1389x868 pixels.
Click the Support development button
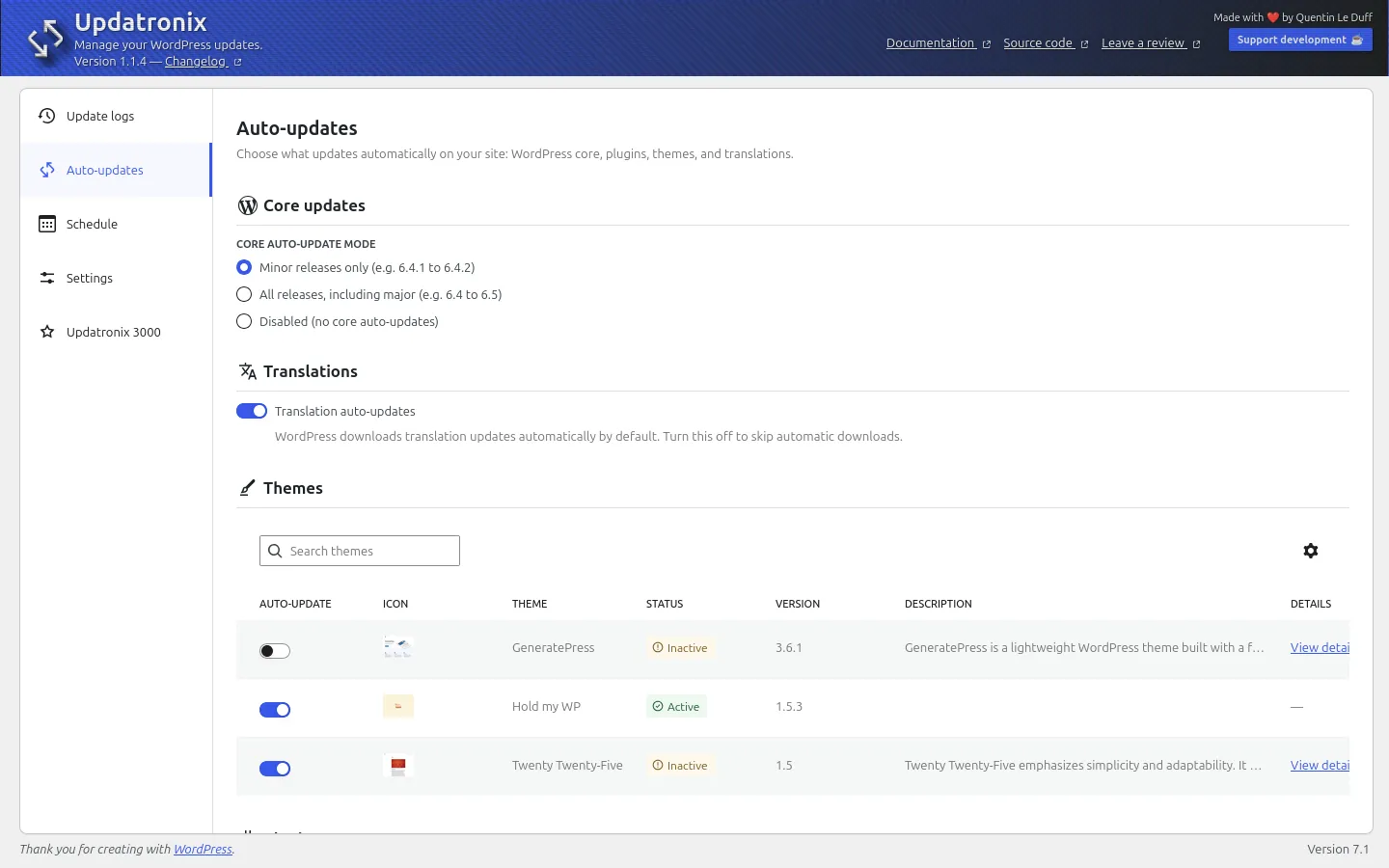pyautogui.click(x=1300, y=40)
